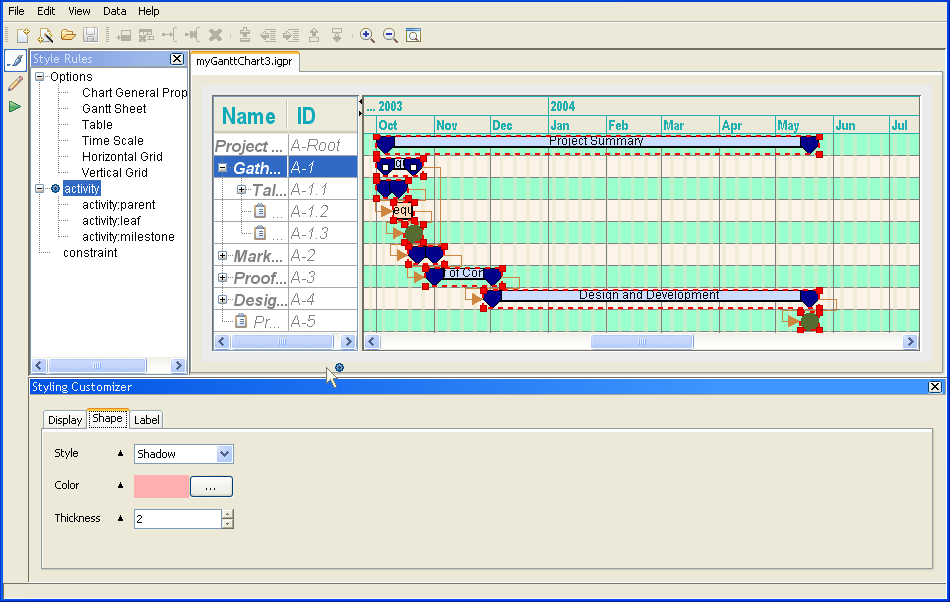The width and height of the screenshot is (950, 602).
Task: Switch to the Label tab
Action: click(146, 420)
